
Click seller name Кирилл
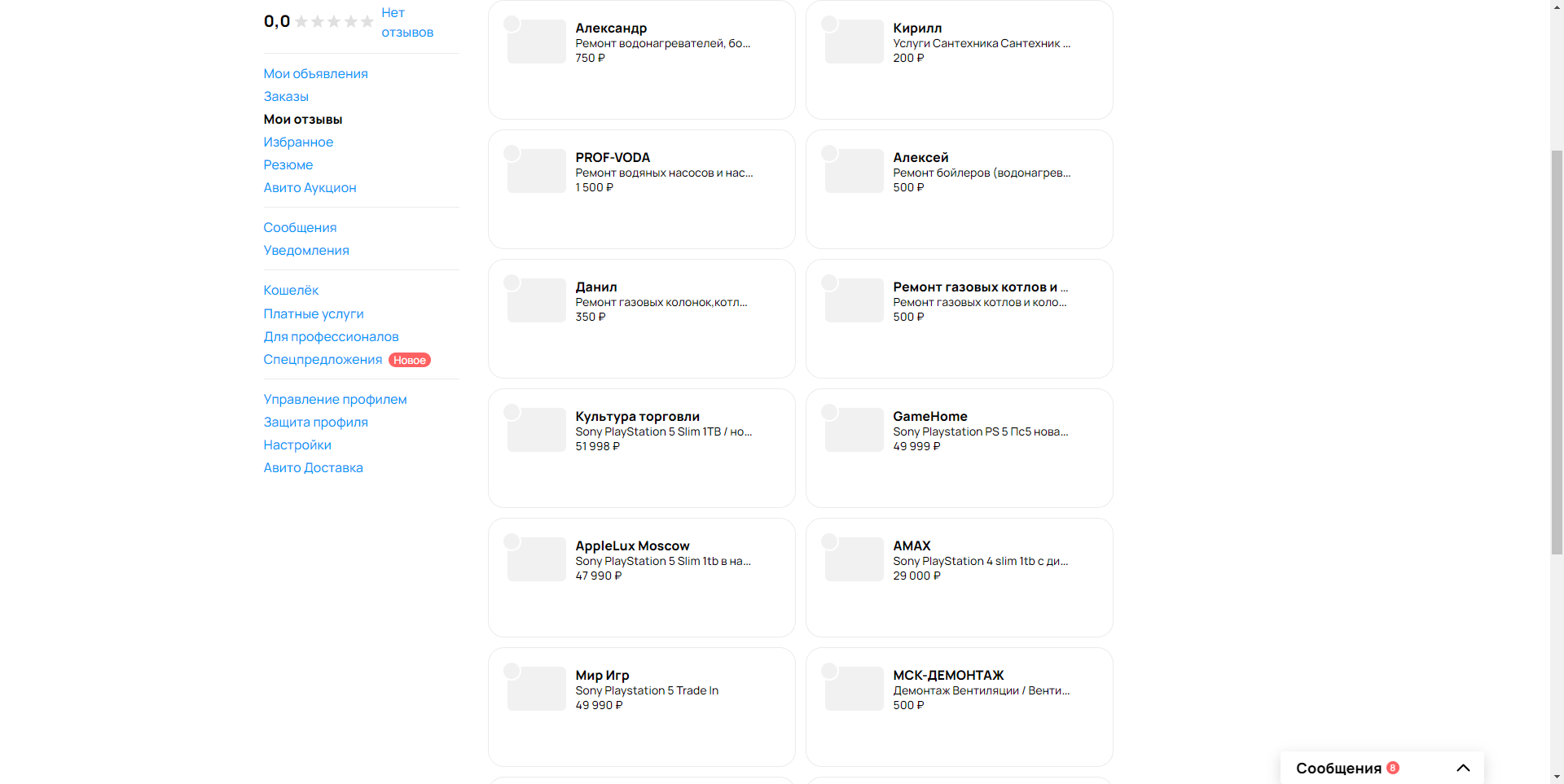click(x=917, y=28)
